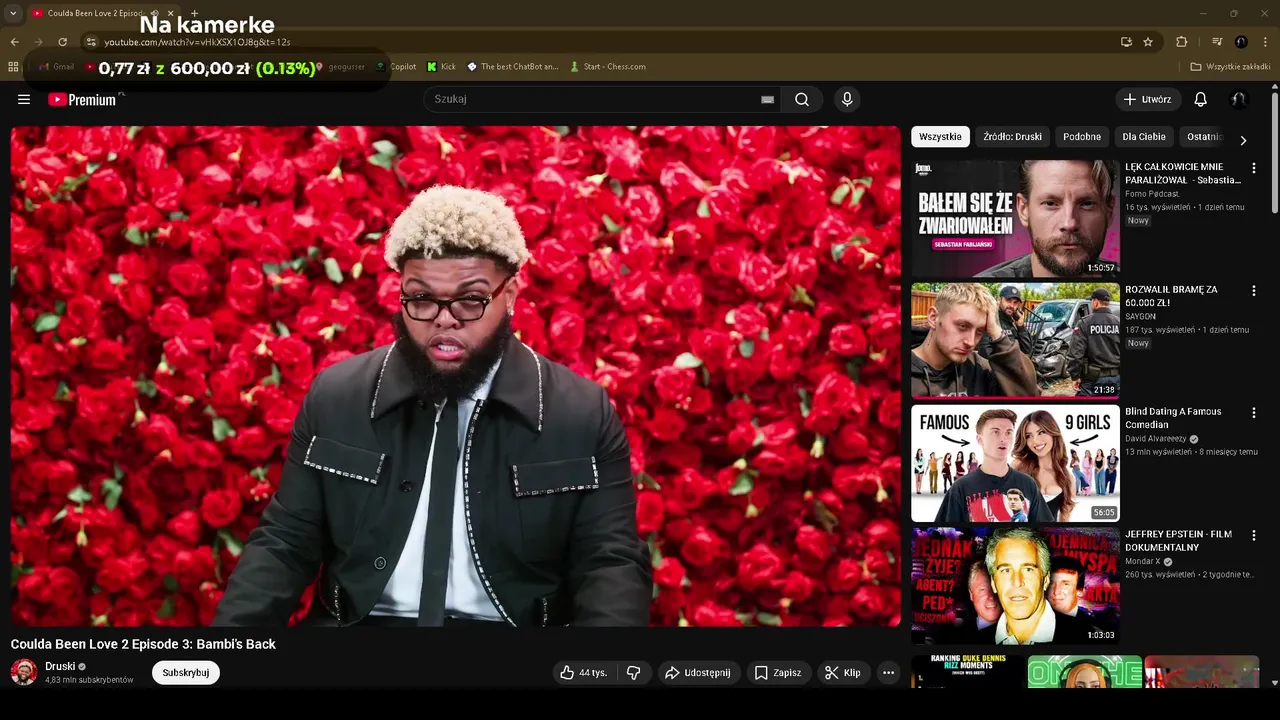Image resolution: width=1280 pixels, height=720 pixels.
Task: Bookmark page with star icon
Action: [1148, 42]
